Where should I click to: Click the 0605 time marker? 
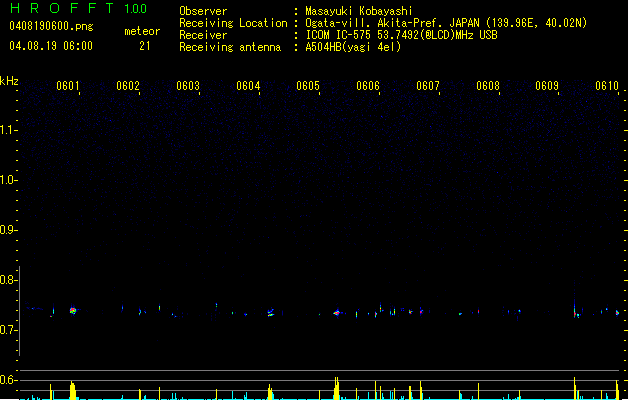click(308, 86)
